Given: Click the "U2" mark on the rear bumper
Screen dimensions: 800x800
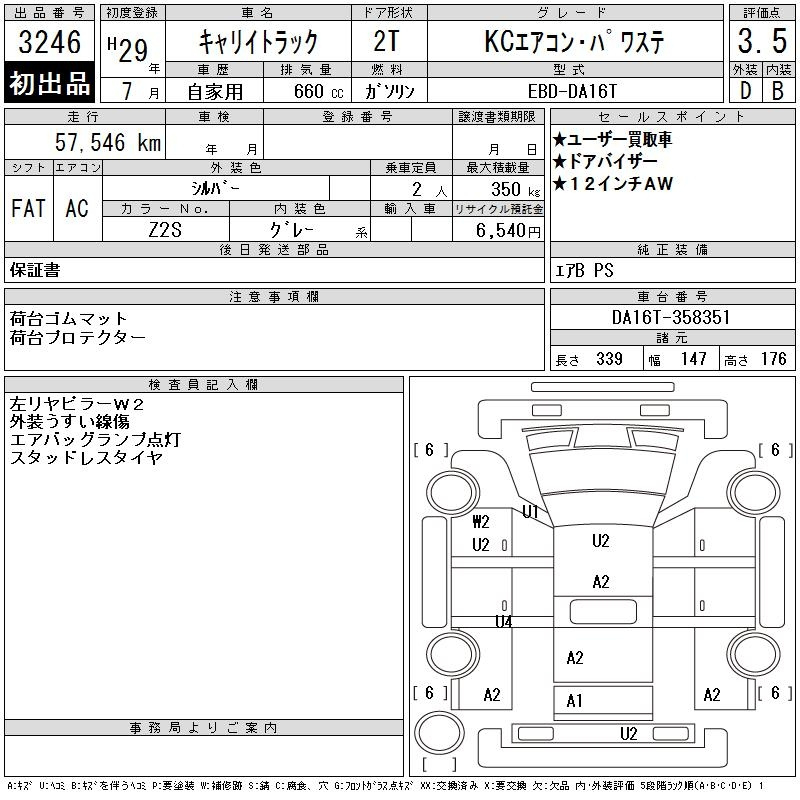Looking at the screenshot, I should coord(629,734).
